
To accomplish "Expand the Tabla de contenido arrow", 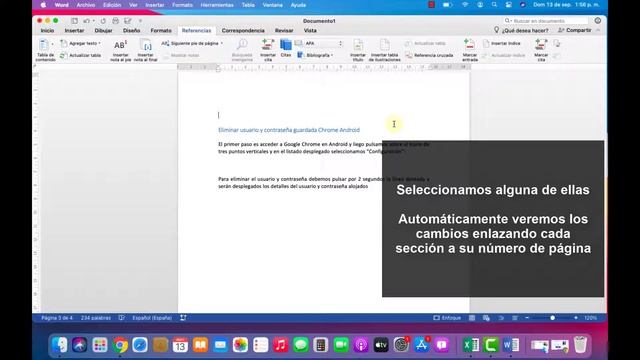I will click(52, 44).
